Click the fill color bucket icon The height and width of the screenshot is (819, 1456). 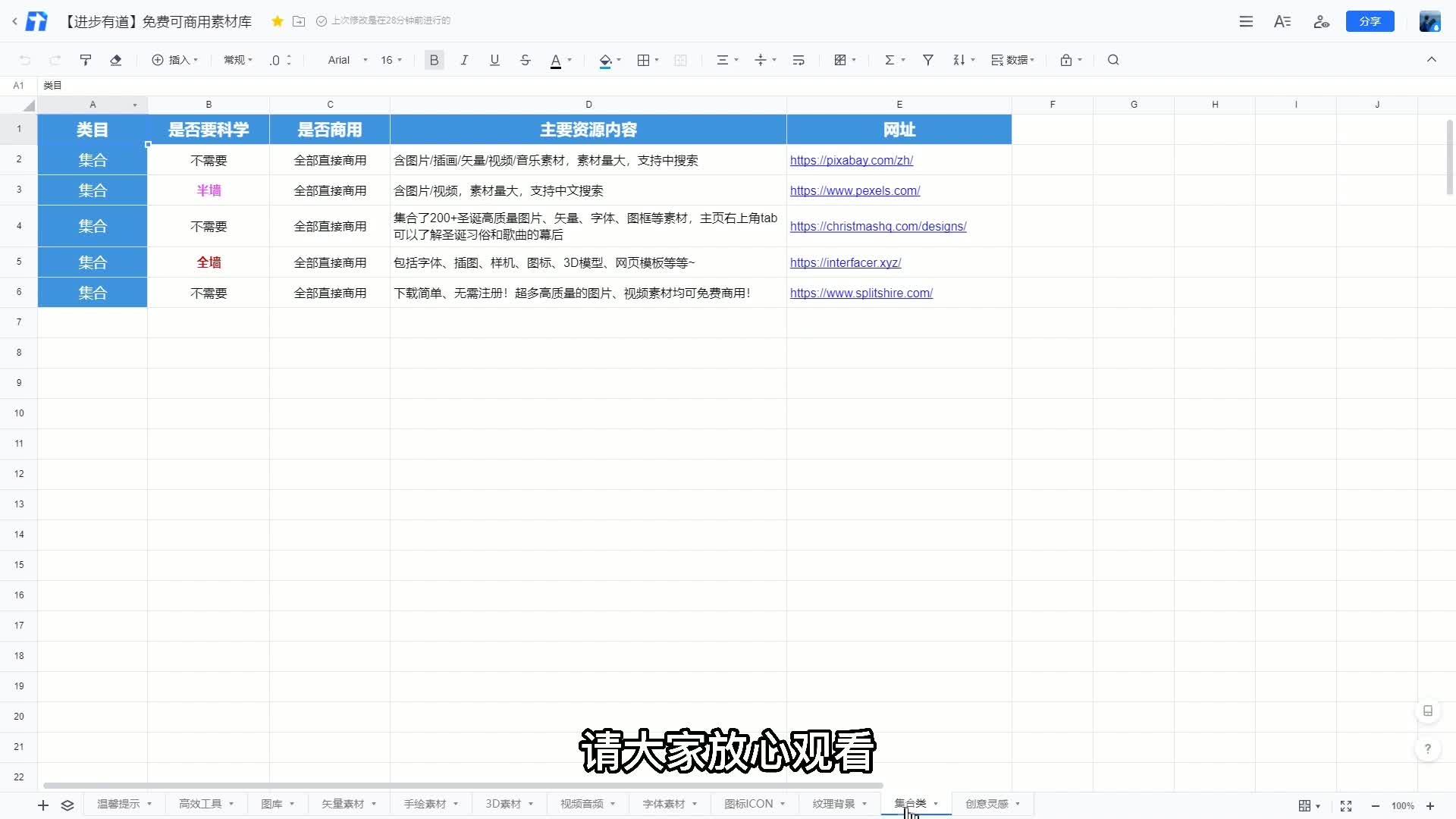[x=605, y=61]
